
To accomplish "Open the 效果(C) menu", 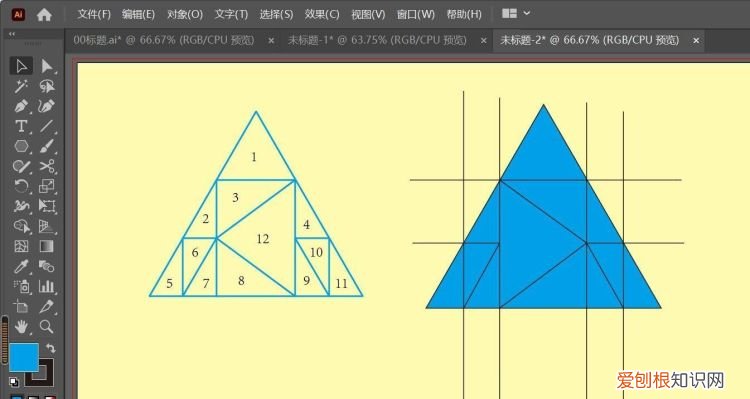I will [x=322, y=14].
